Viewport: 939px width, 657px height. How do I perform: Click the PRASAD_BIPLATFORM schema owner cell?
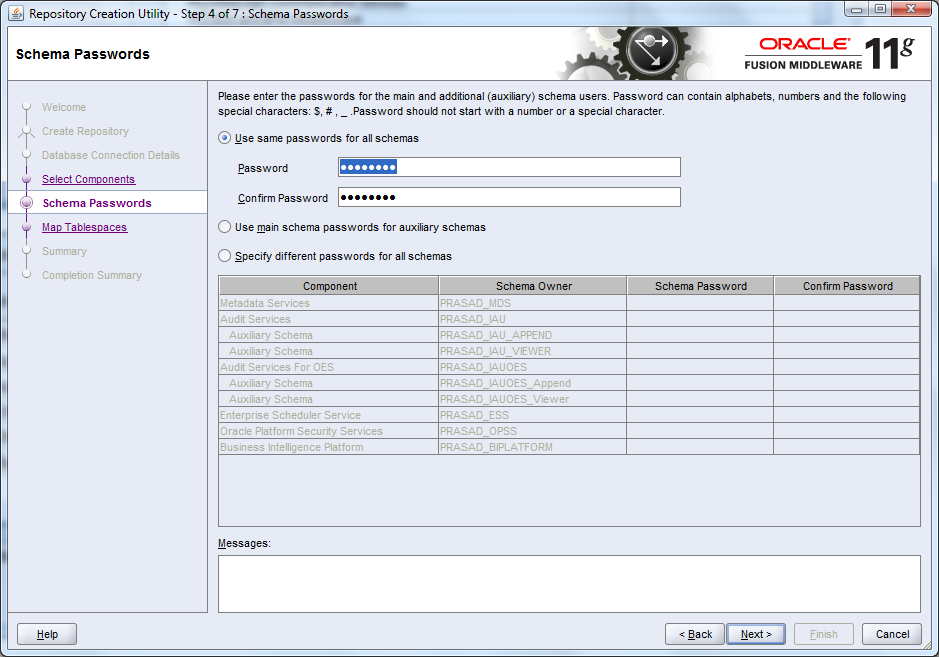pyautogui.click(x=533, y=447)
